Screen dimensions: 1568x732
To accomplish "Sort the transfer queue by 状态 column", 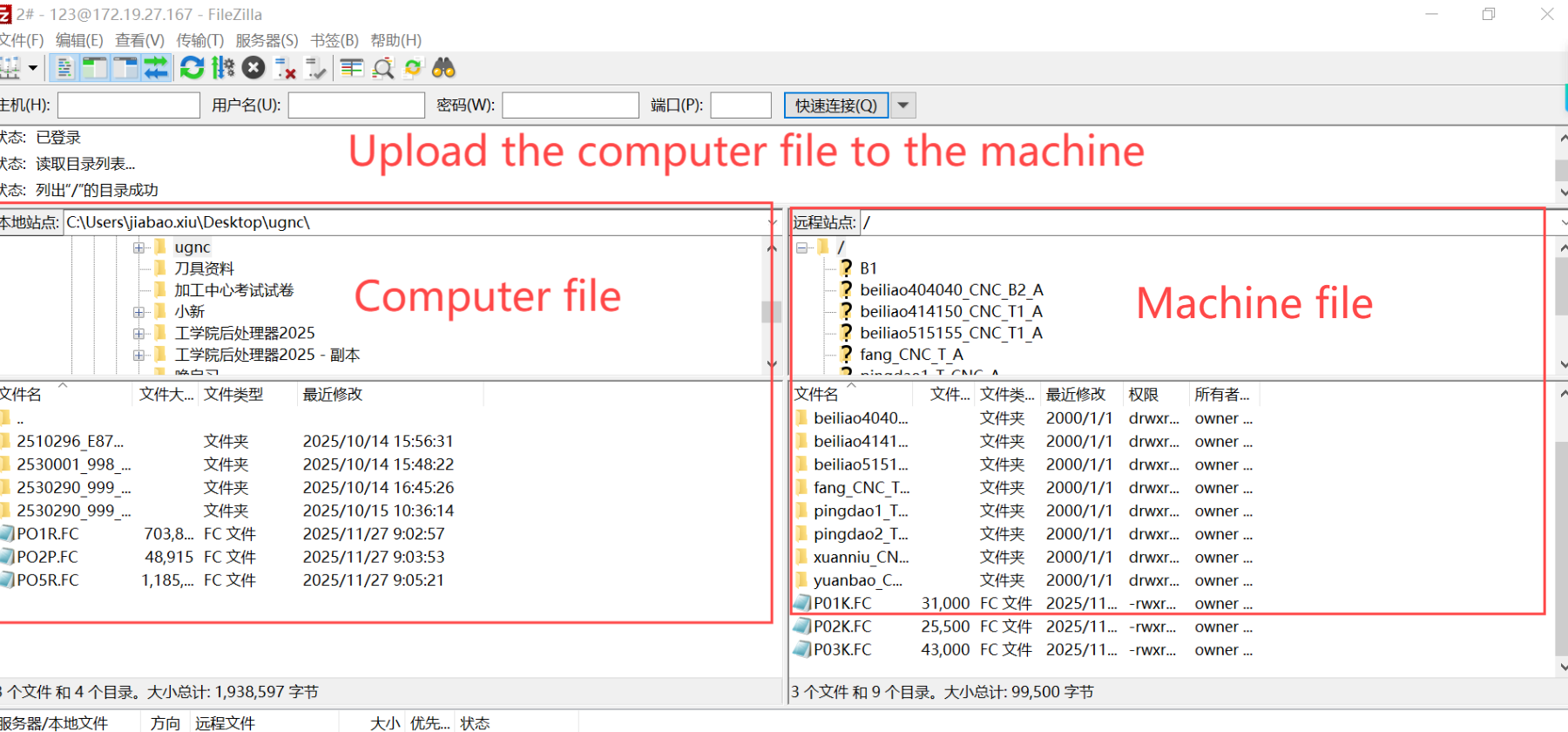I will point(475,723).
